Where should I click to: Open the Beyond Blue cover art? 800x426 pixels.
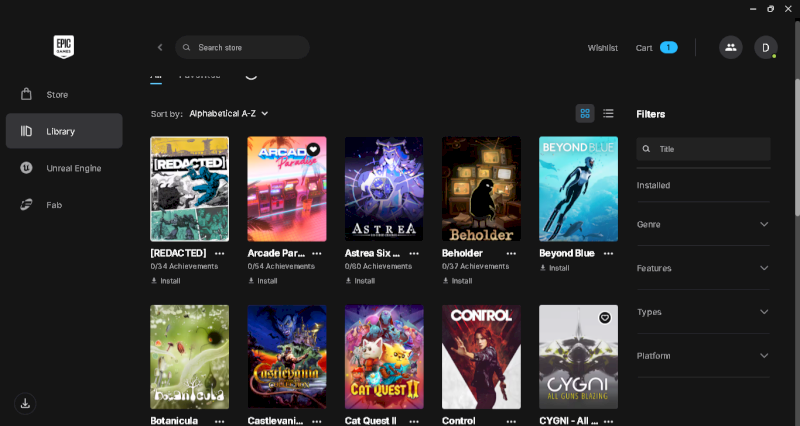578,189
